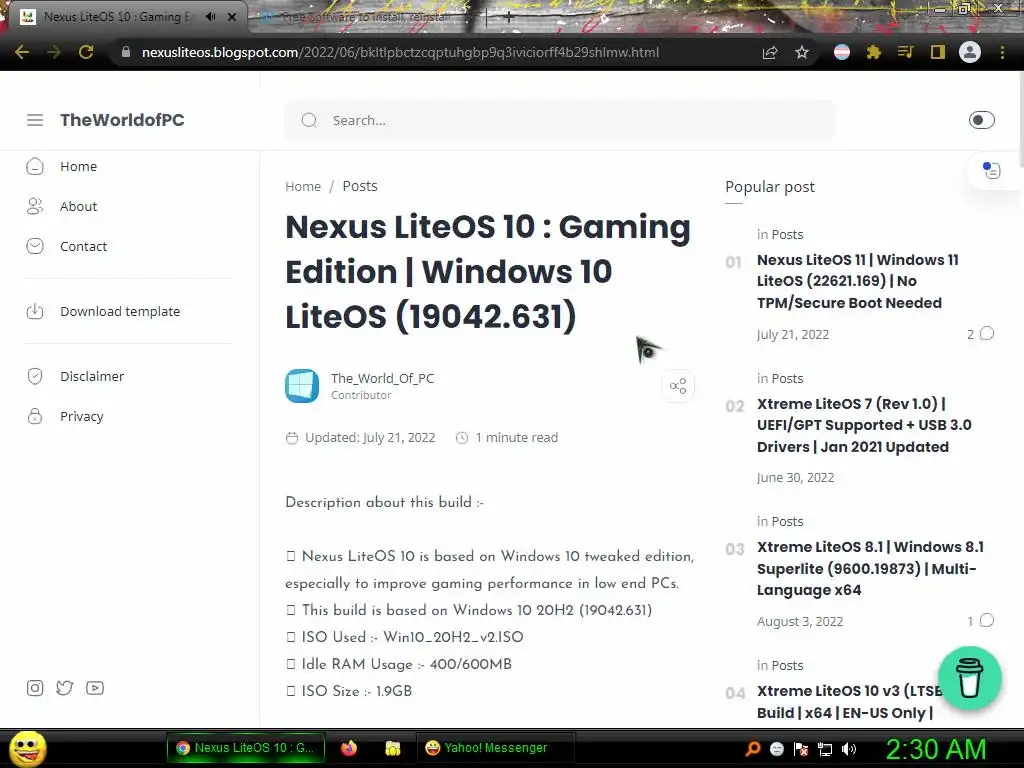Open the share icon beside the author
Viewport: 1024px width, 768px height.
[x=678, y=386]
